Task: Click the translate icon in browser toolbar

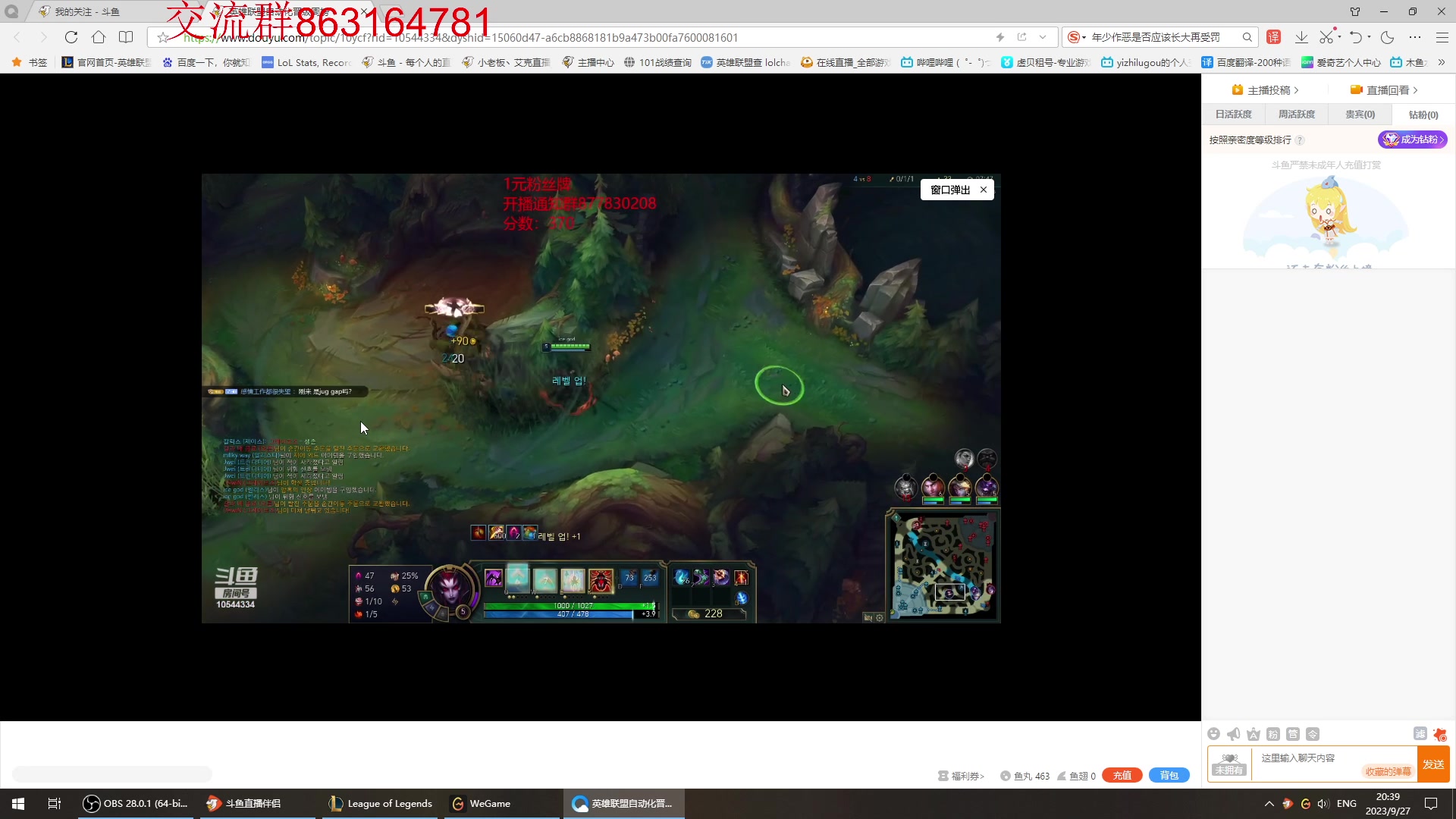Action: point(1274,37)
